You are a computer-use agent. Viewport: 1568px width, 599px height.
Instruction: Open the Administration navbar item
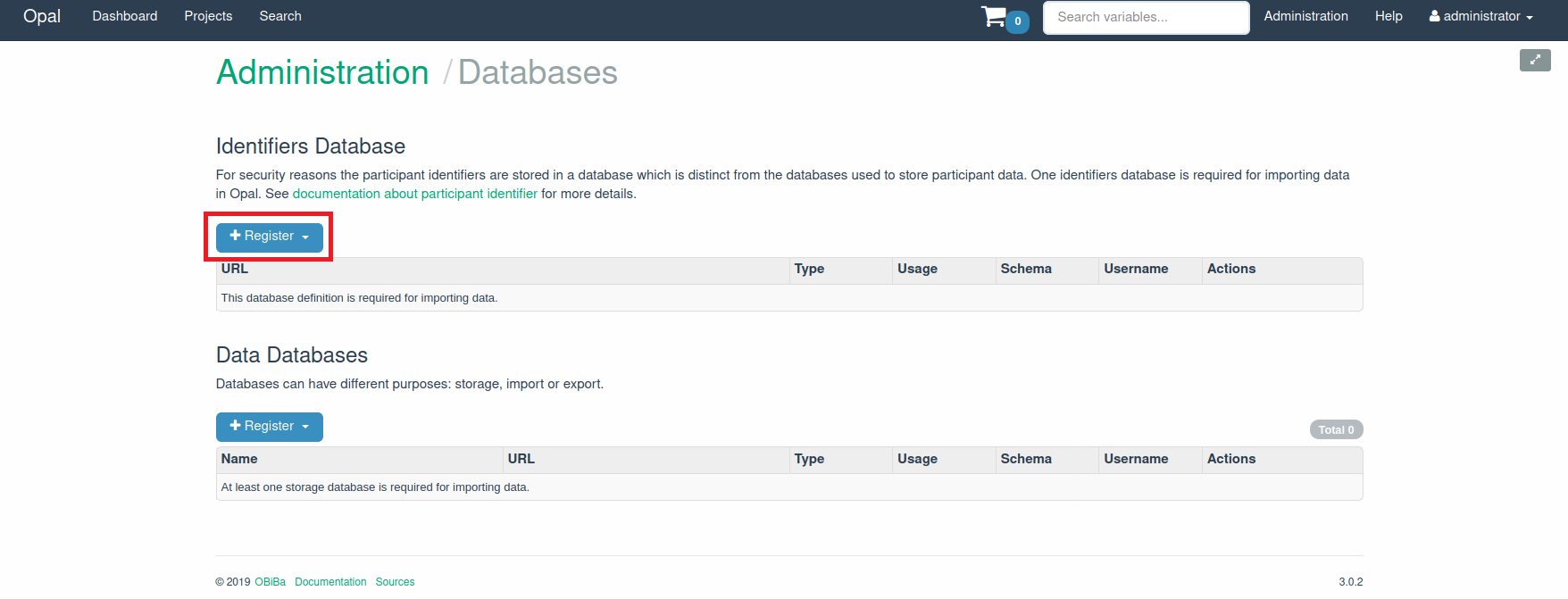click(1305, 16)
